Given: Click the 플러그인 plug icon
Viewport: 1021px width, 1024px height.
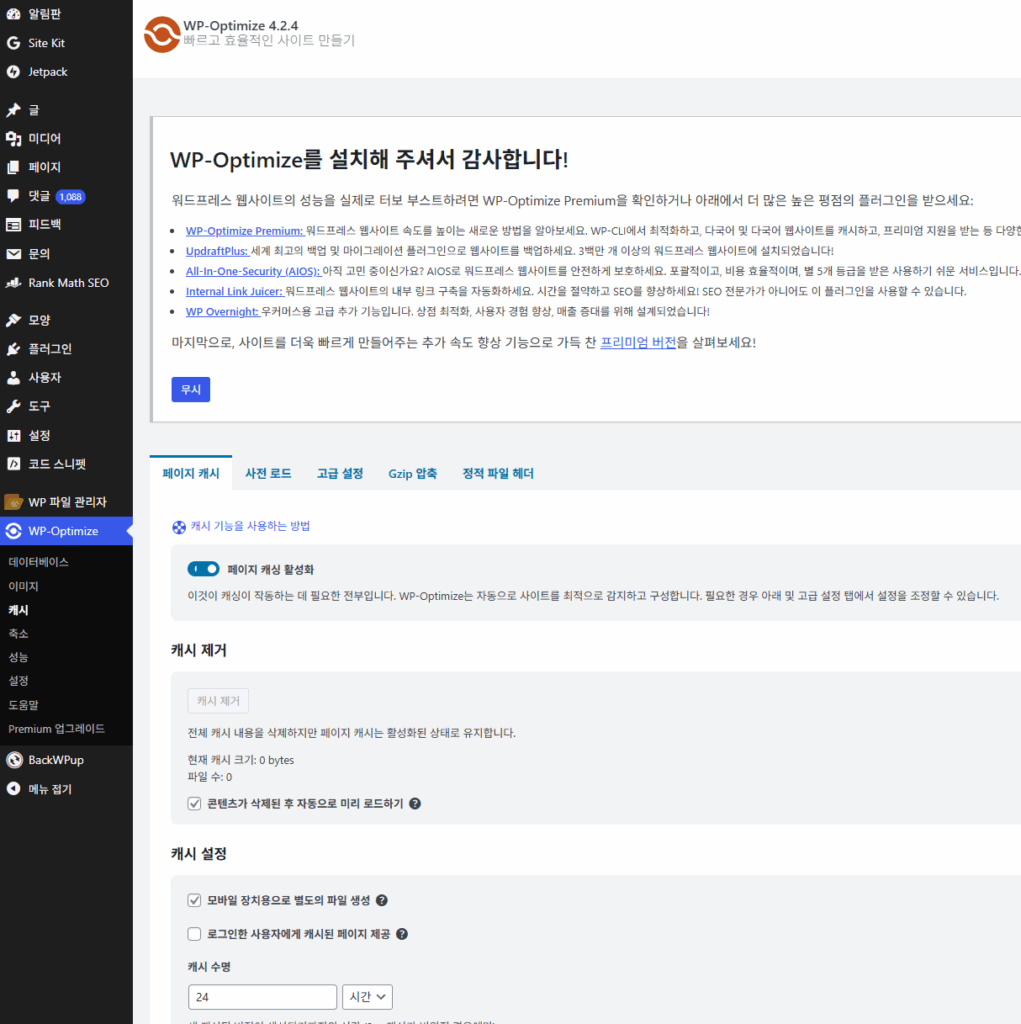Looking at the screenshot, I should tap(13, 349).
